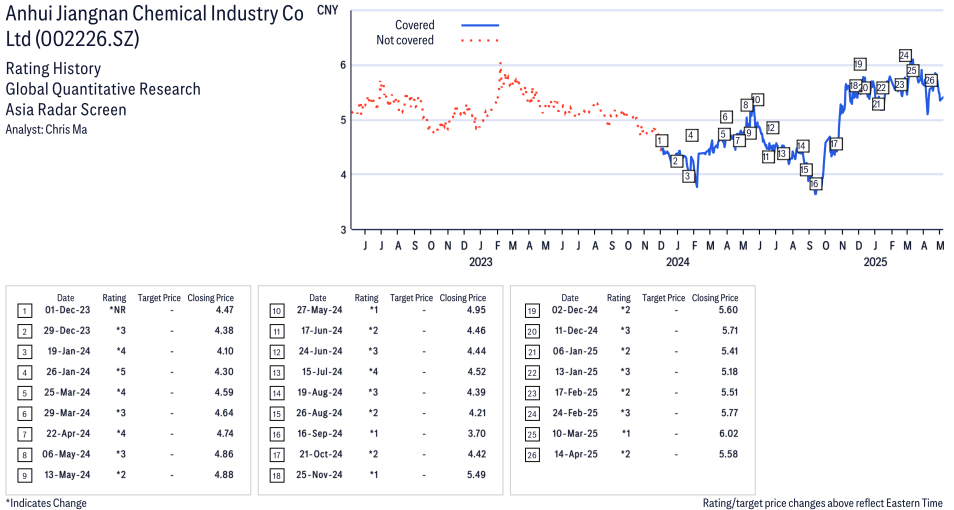The height and width of the screenshot is (510, 954).
Task: Select marker 8 on the price chart
Action: (x=746, y=105)
